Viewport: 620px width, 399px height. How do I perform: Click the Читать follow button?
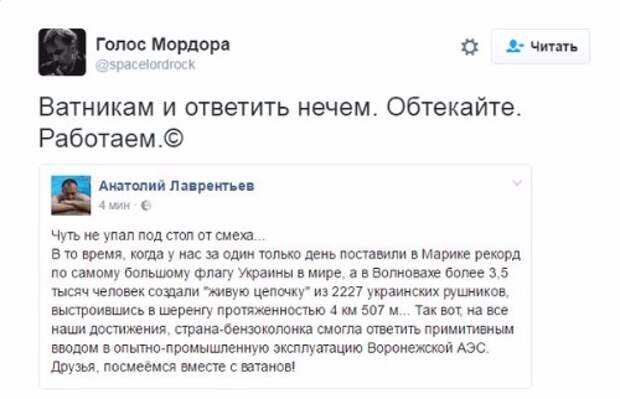point(541,46)
